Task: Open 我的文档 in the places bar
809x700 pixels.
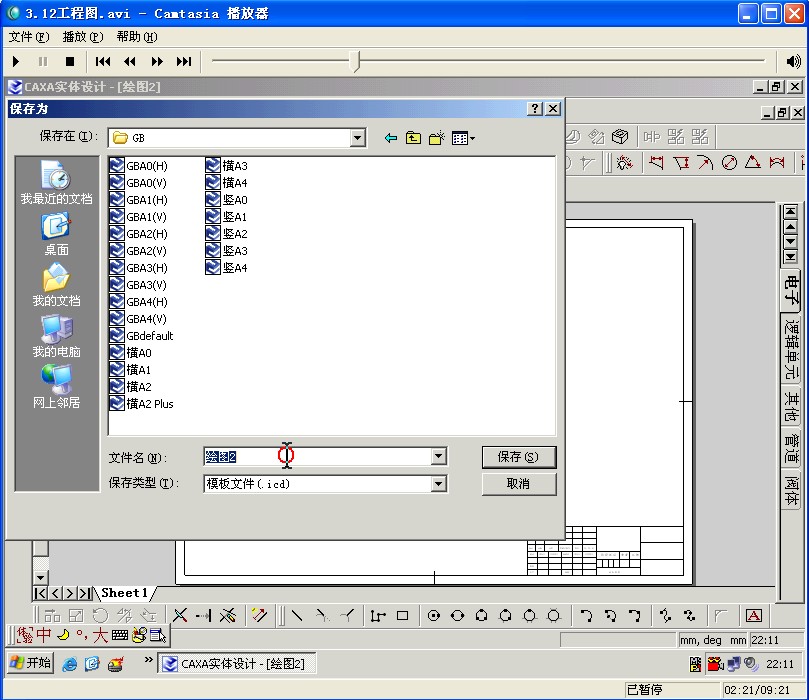Action: (56, 285)
